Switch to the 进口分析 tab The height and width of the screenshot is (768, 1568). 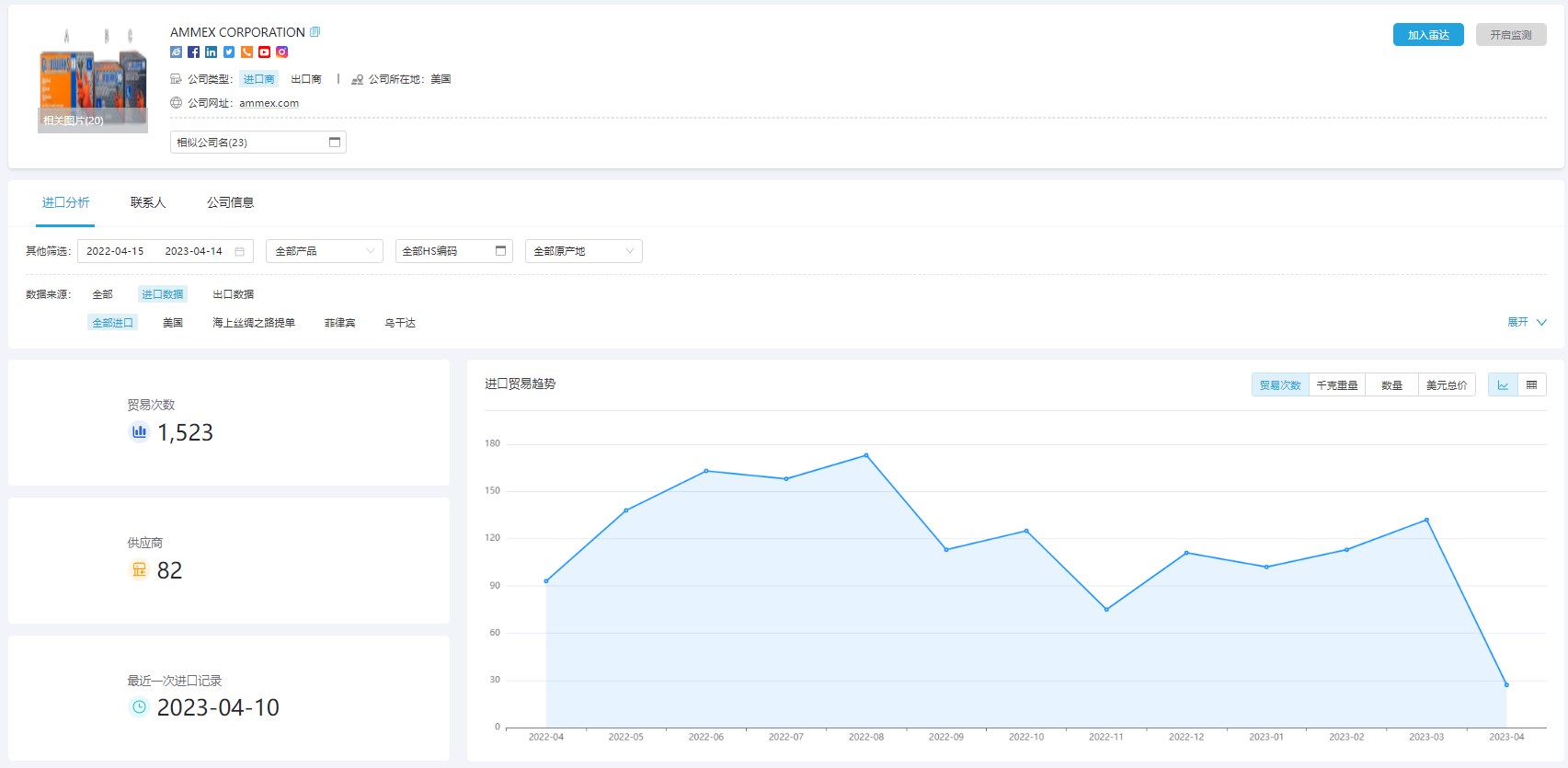(x=65, y=202)
